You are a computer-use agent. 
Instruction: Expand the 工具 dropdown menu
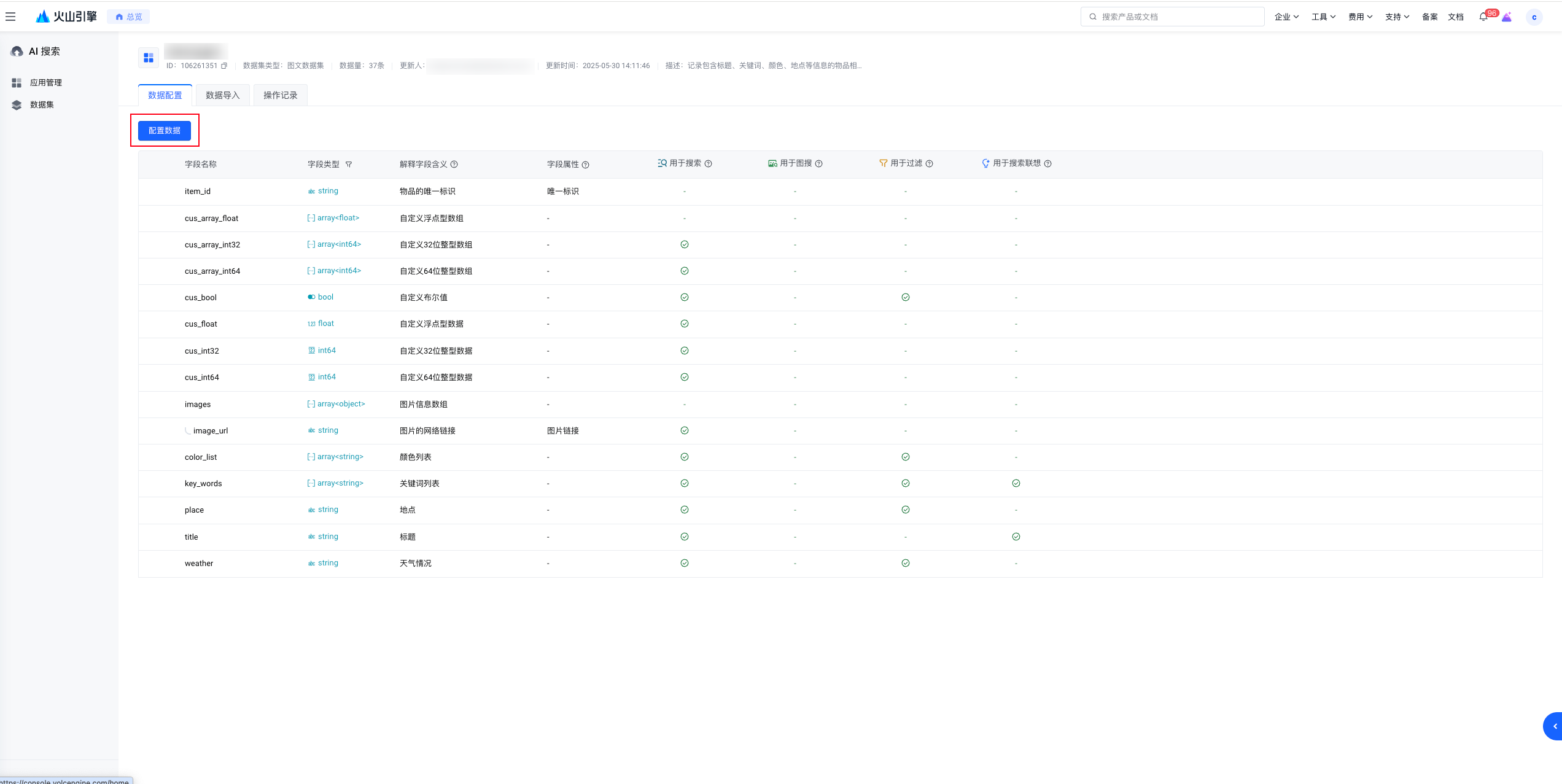(x=1323, y=17)
